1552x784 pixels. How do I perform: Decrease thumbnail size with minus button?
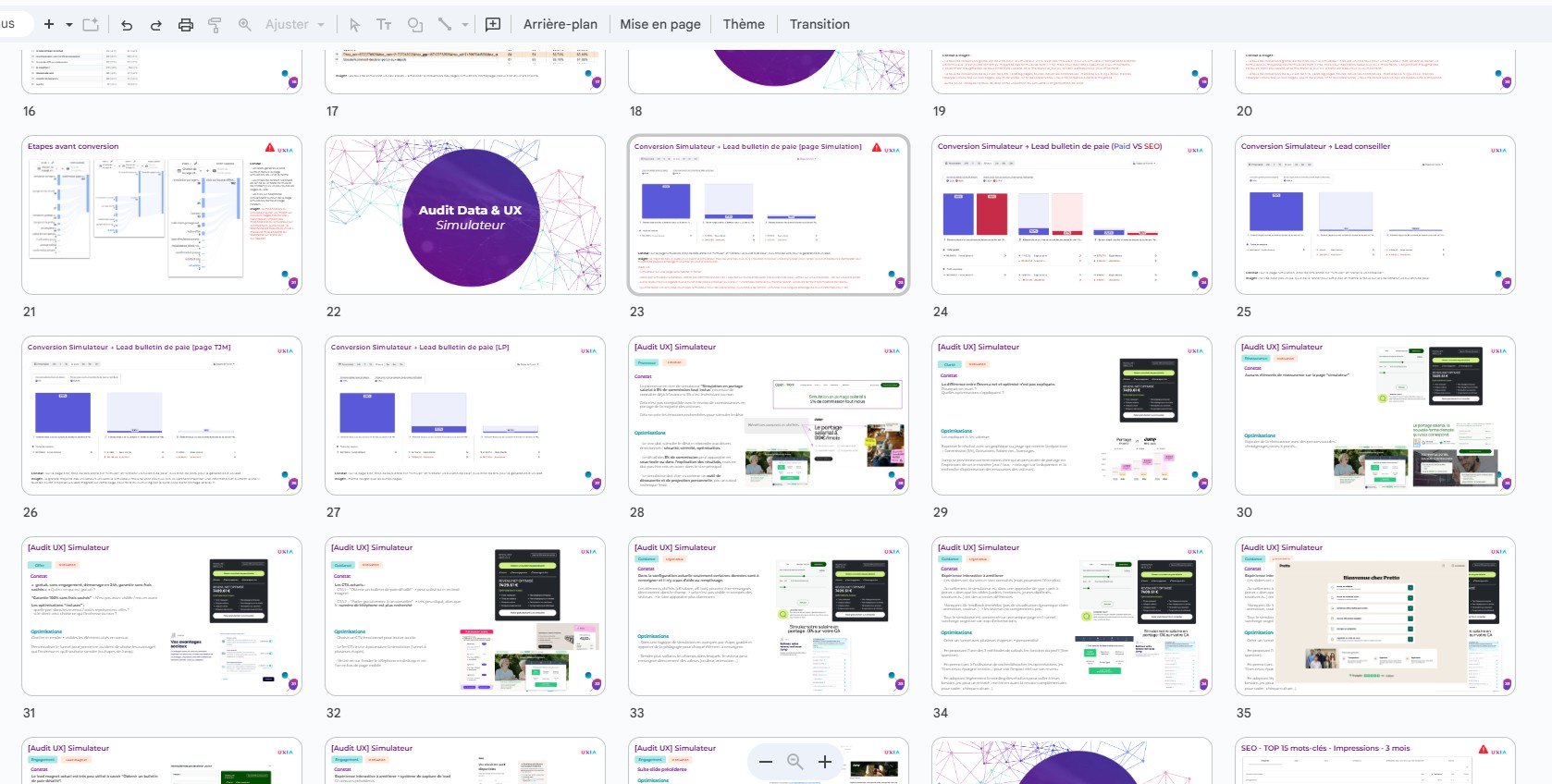pyautogui.click(x=766, y=762)
